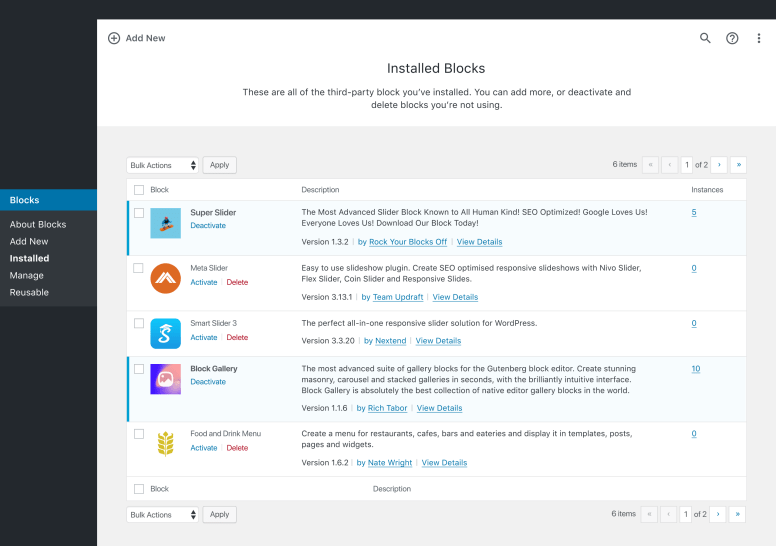Viewport: 776px width, 546px height.
Task: Go to next page in bottom pagination
Action: click(x=718, y=514)
